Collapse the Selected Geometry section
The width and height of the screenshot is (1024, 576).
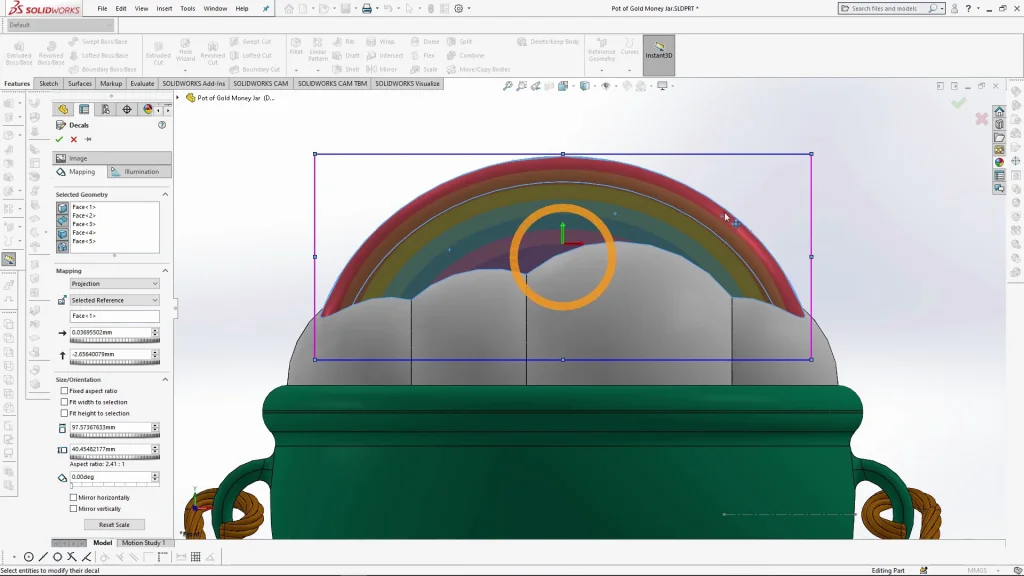(165, 194)
